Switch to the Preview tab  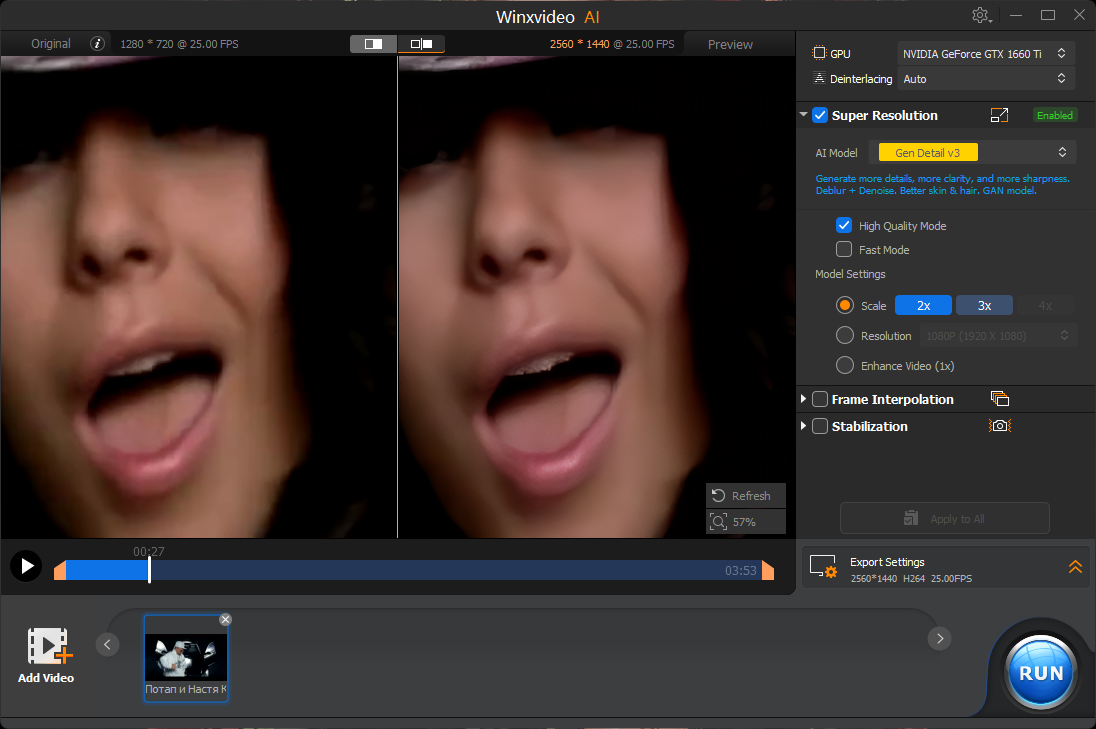tap(730, 44)
